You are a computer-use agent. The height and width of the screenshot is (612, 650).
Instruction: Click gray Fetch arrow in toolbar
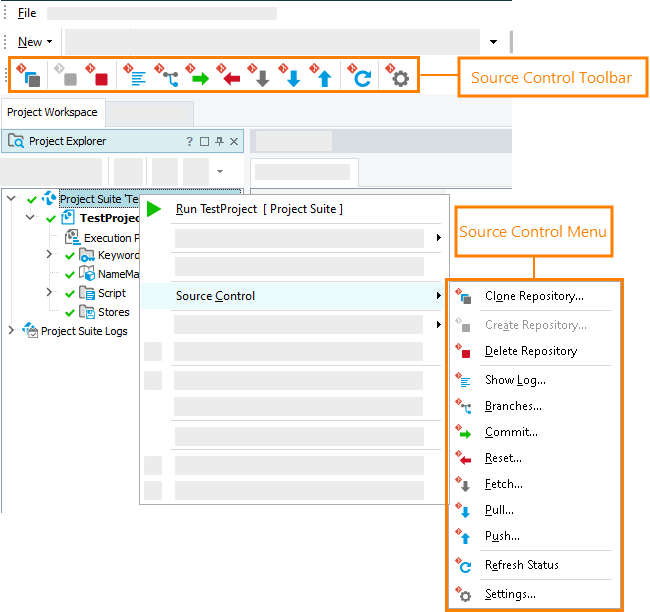[x=261, y=78]
